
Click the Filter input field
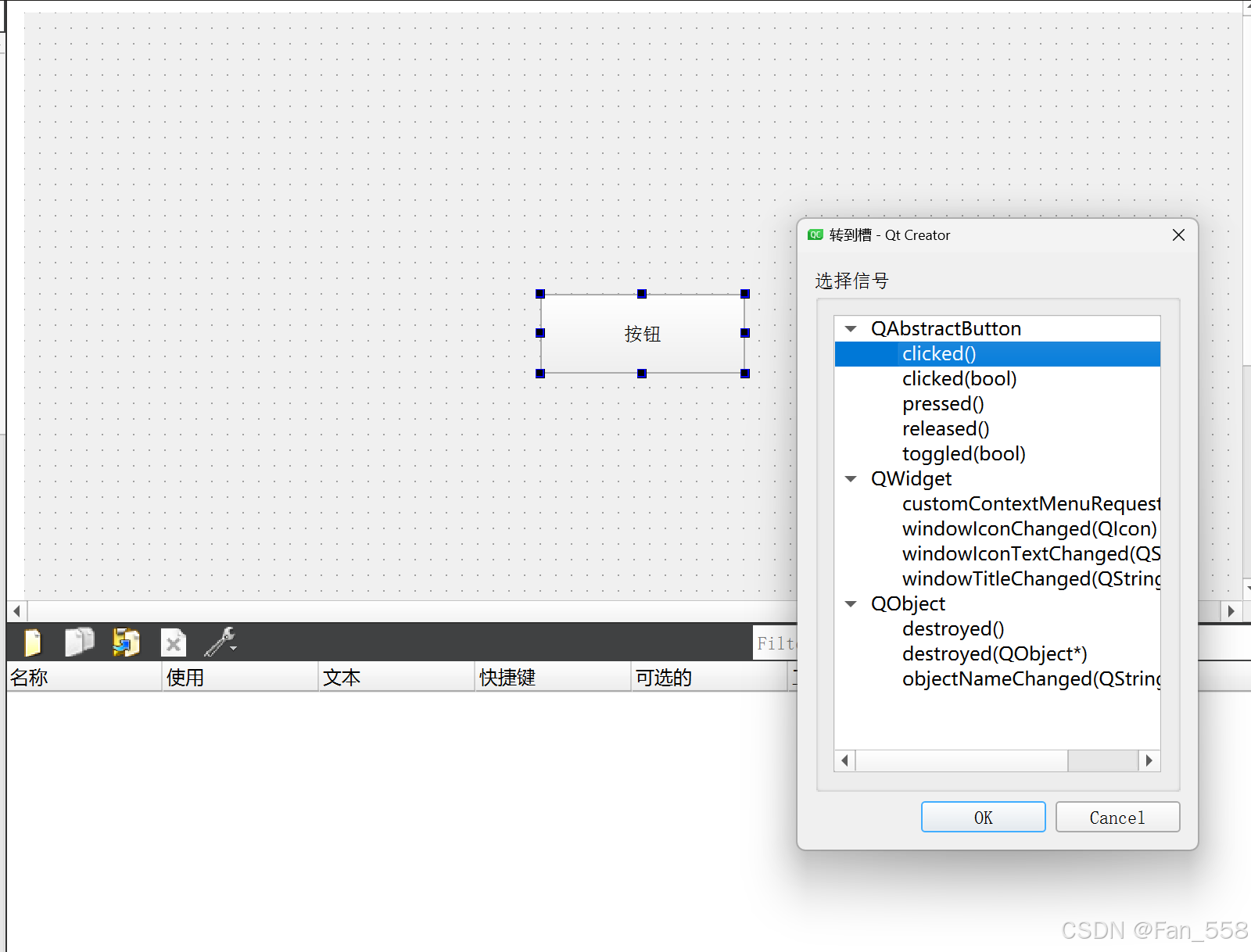coord(775,642)
